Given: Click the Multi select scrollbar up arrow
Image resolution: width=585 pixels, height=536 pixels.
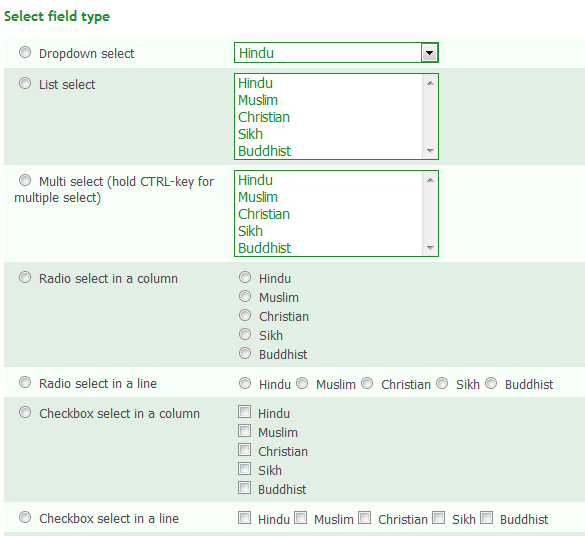Looking at the screenshot, I should pyautogui.click(x=430, y=180).
